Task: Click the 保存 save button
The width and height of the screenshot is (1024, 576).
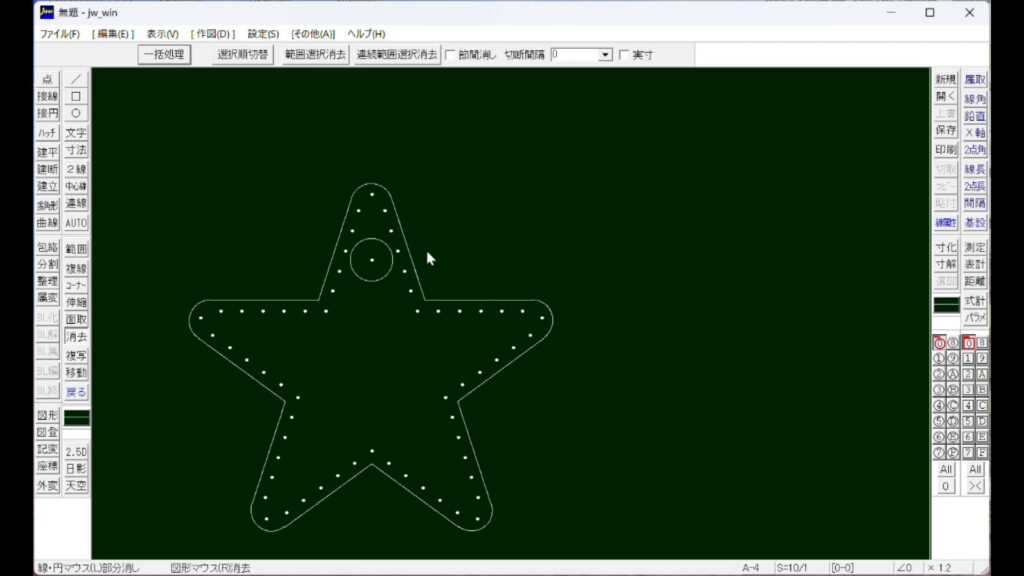Action: tap(945, 131)
